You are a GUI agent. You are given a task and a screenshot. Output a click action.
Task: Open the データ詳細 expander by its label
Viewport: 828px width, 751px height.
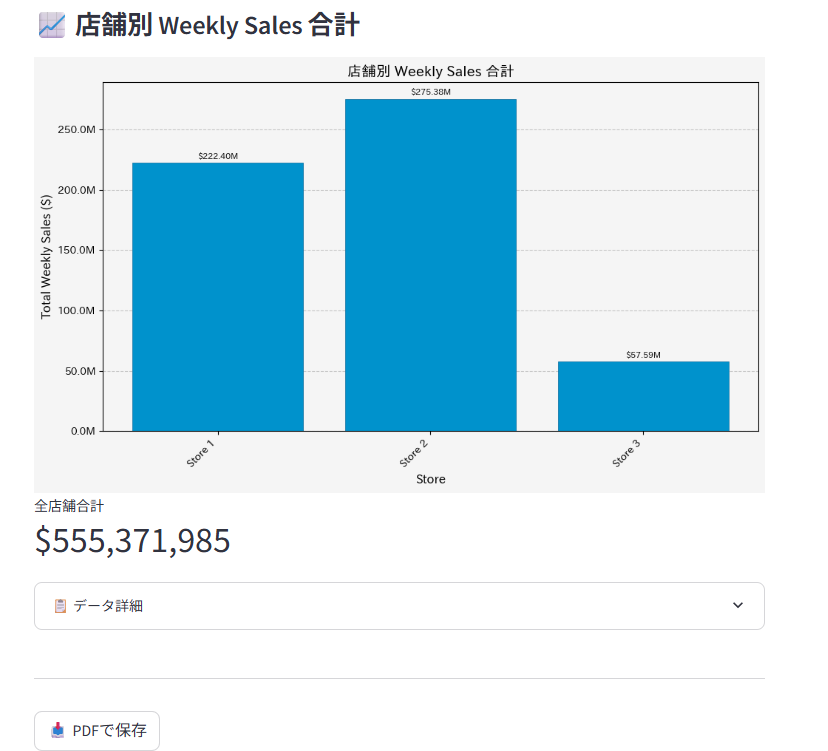108,605
